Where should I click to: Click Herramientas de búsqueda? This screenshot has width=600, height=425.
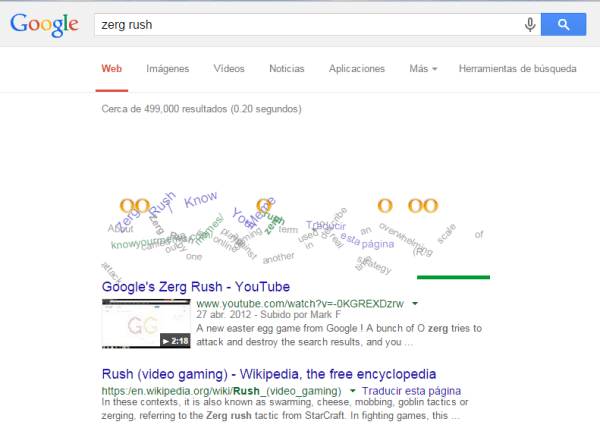(x=517, y=69)
